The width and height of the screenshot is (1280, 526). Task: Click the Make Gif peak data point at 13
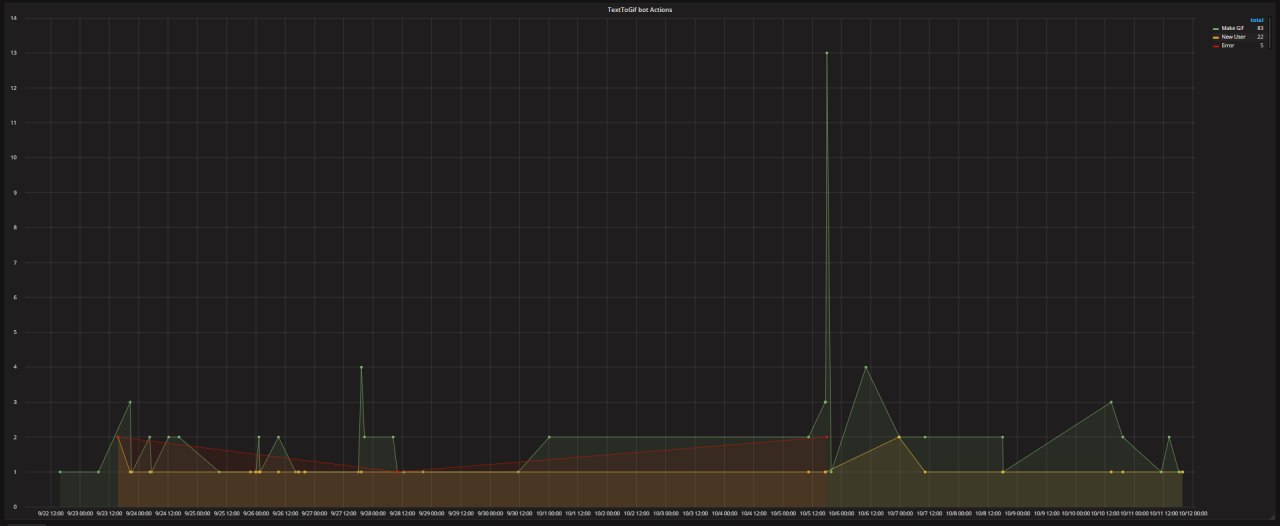coord(826,53)
